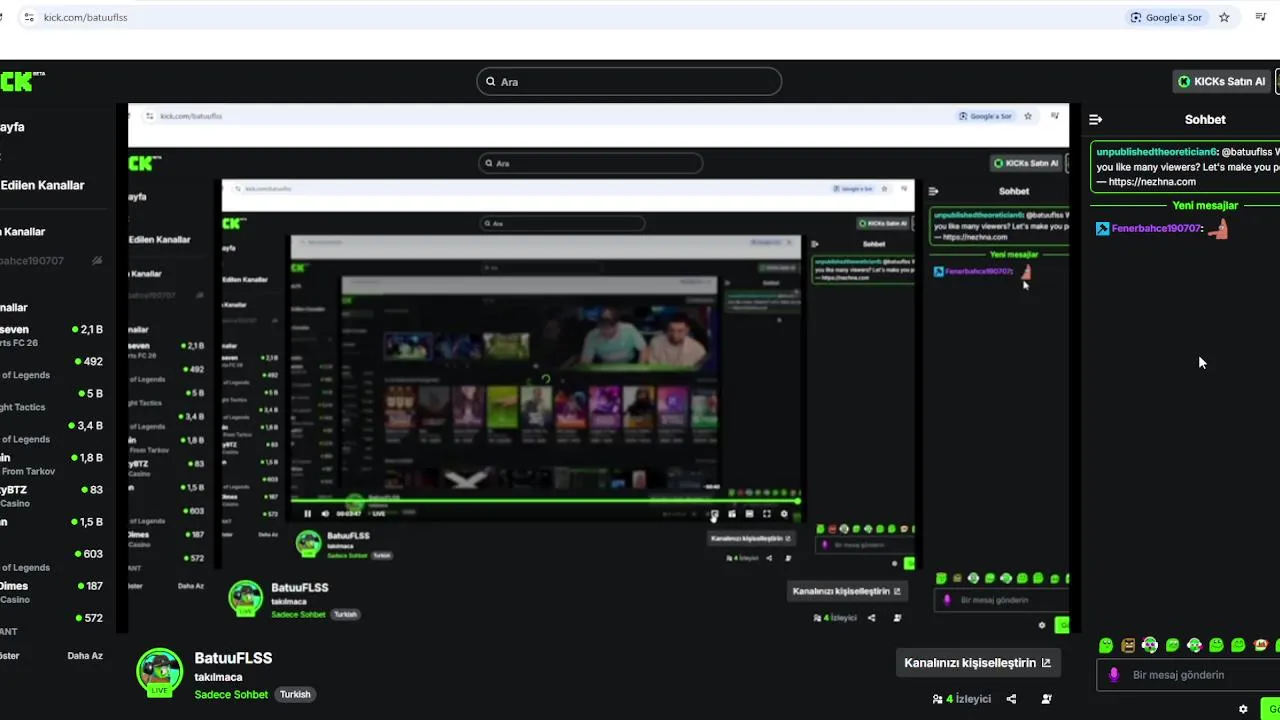Click the share icon under the stream

1011,699
